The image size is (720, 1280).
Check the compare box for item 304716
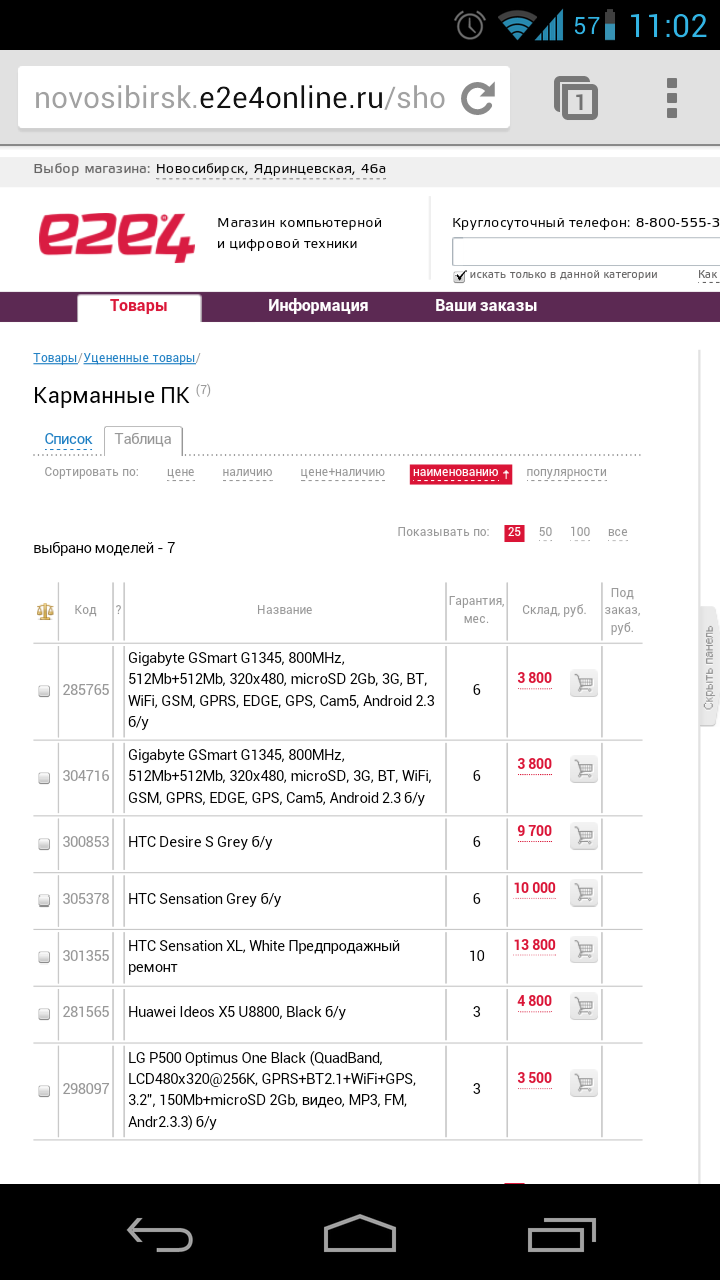(44, 777)
